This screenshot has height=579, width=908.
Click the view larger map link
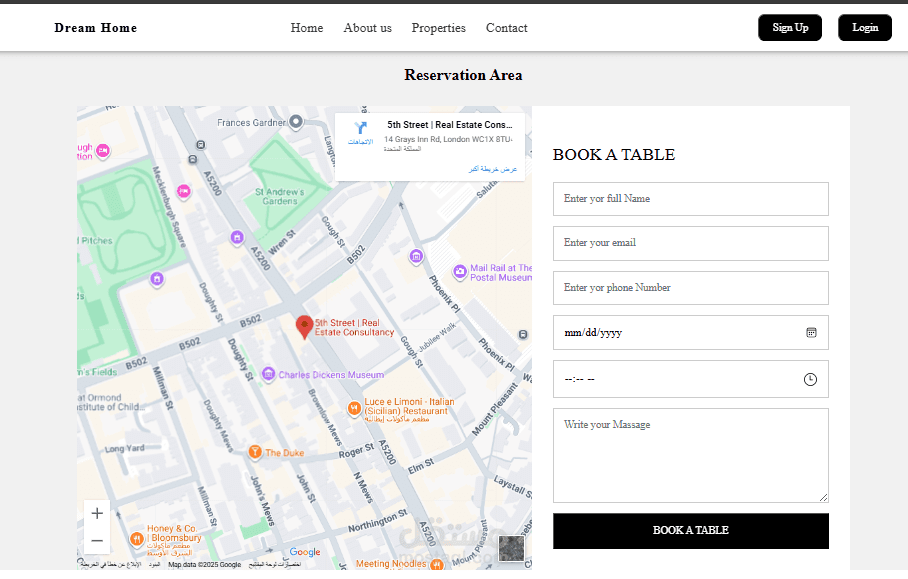coord(495,169)
